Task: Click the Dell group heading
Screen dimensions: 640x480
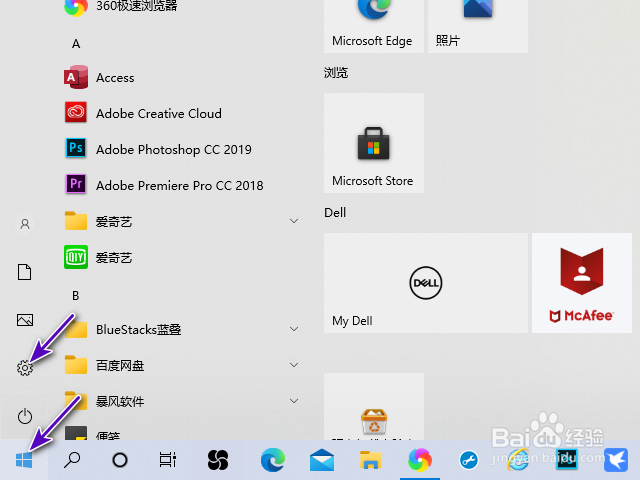Action: coord(335,212)
